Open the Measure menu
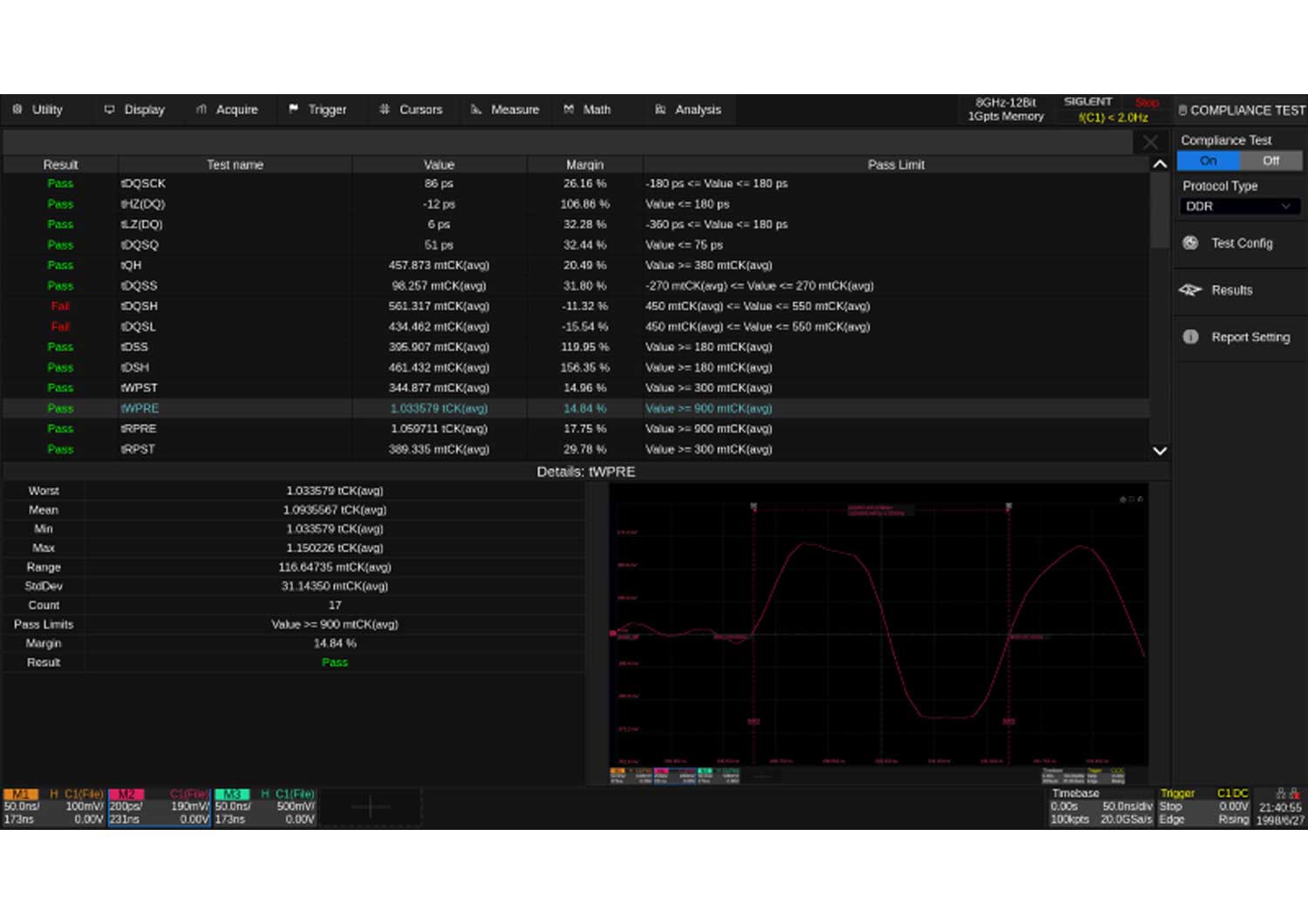 [x=505, y=110]
